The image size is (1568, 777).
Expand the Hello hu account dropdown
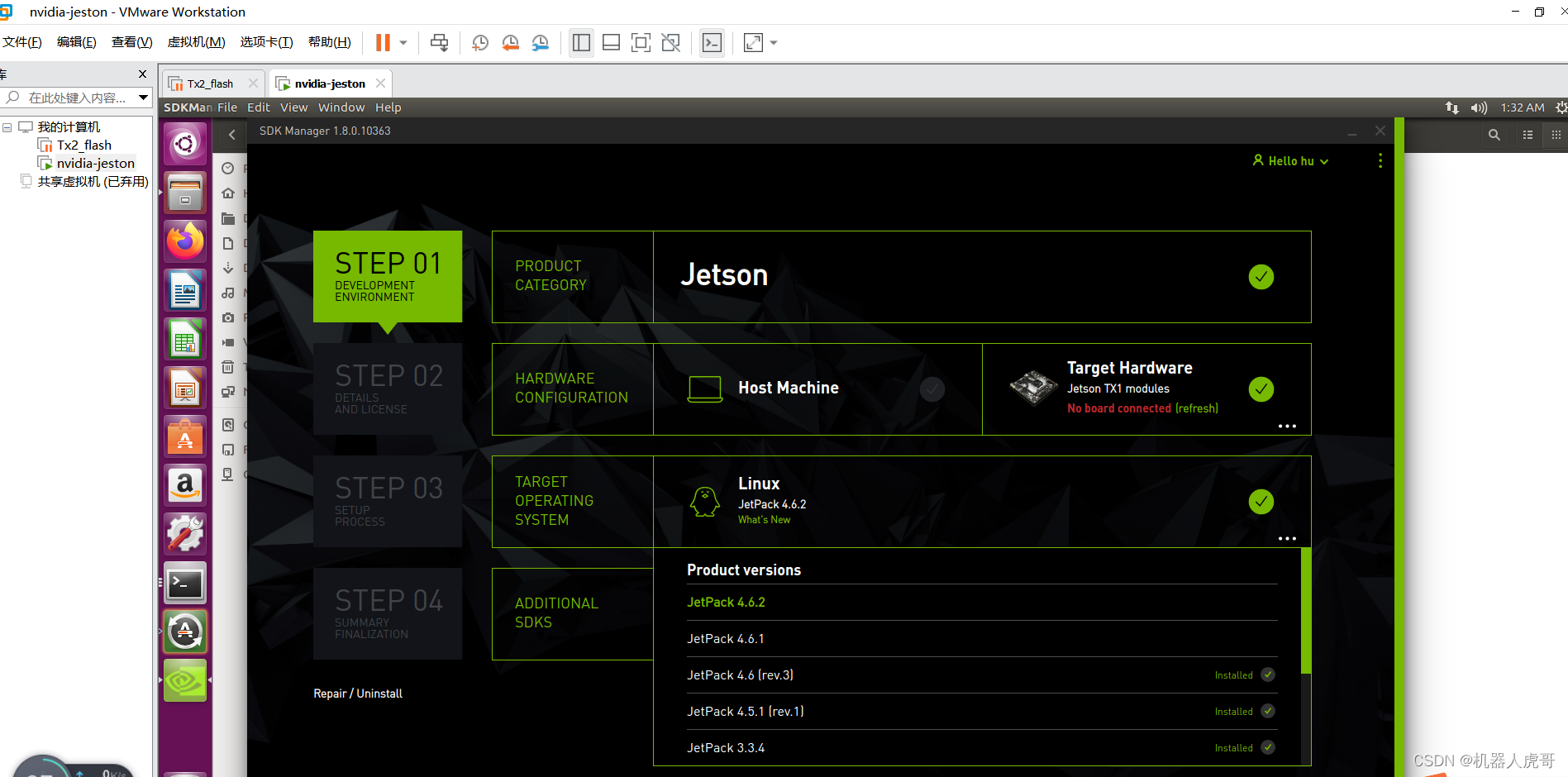pos(1289,160)
